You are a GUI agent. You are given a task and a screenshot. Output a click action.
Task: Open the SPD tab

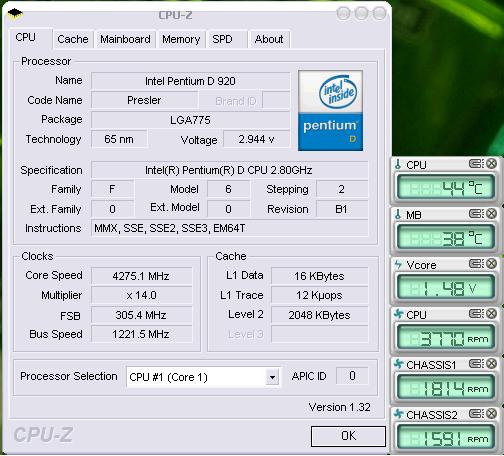click(222, 39)
